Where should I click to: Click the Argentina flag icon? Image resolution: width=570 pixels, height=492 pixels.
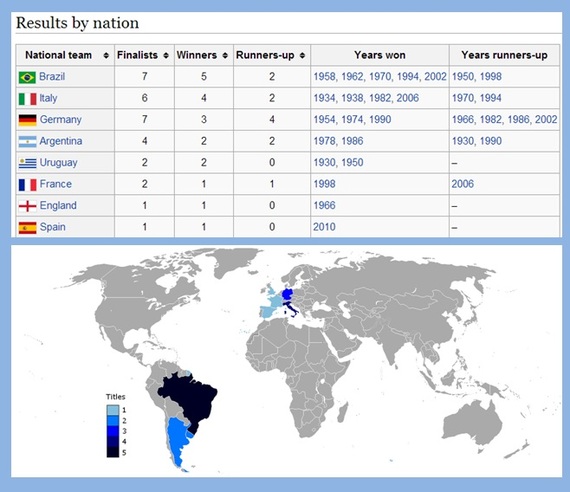point(27,141)
